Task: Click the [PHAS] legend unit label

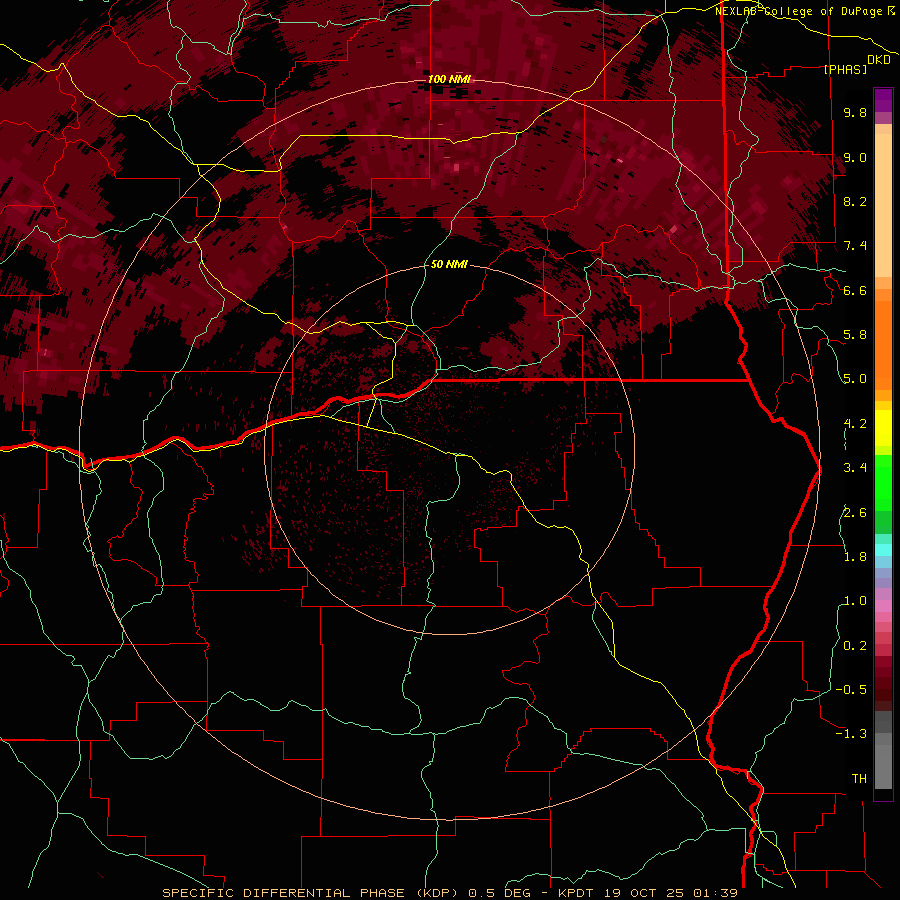Action: tap(845, 70)
